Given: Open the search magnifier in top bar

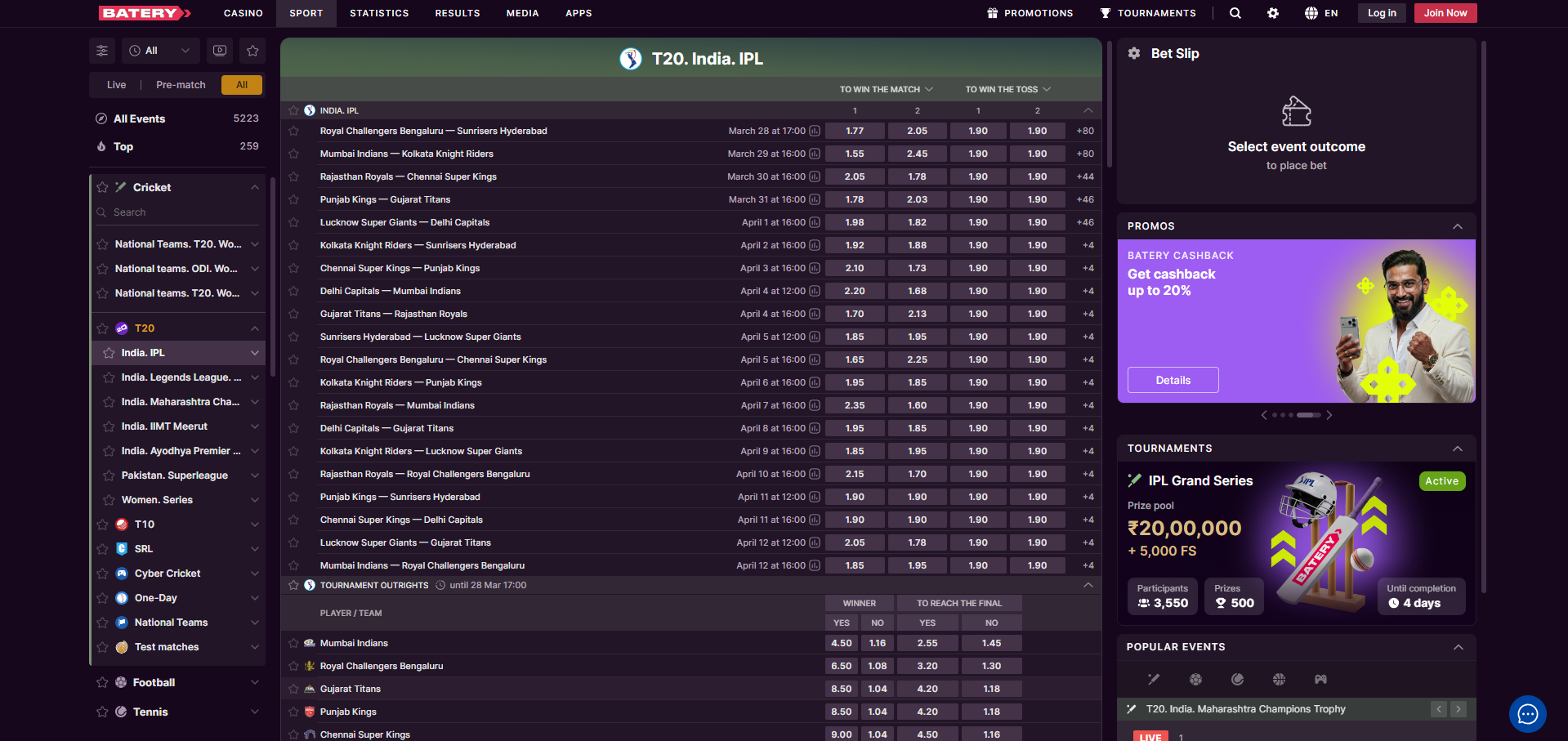Looking at the screenshot, I should pos(1235,13).
